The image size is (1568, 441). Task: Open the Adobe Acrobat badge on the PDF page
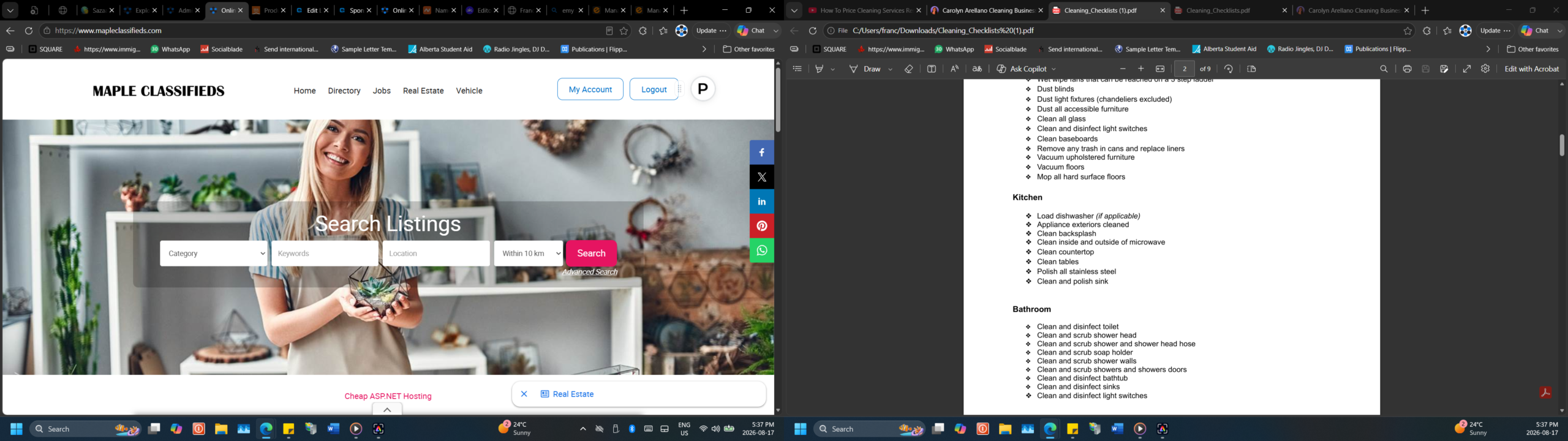pos(1545,393)
